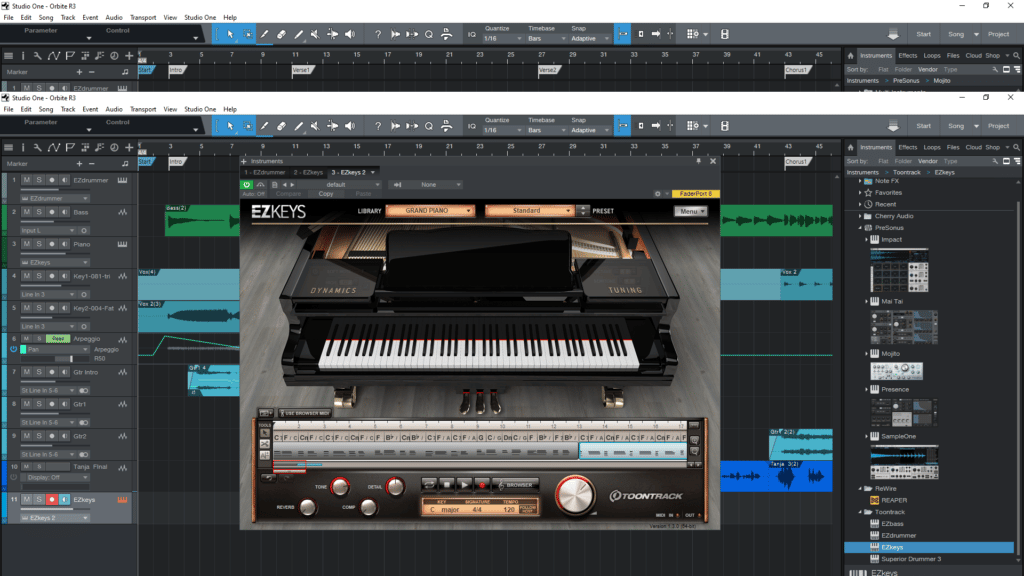The image size is (1024, 576).
Task: Click the Start button in the front window
Action: (x=923, y=126)
